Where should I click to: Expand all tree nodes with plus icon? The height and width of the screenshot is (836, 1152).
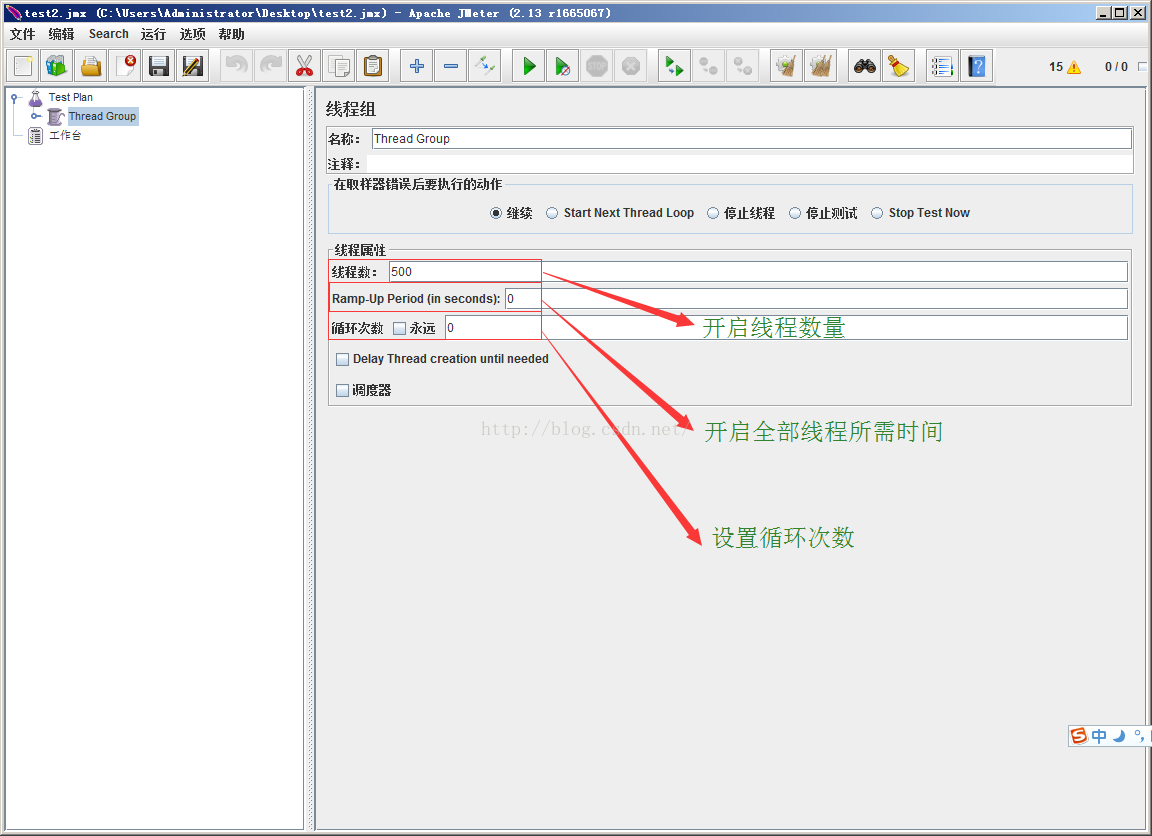tap(417, 66)
